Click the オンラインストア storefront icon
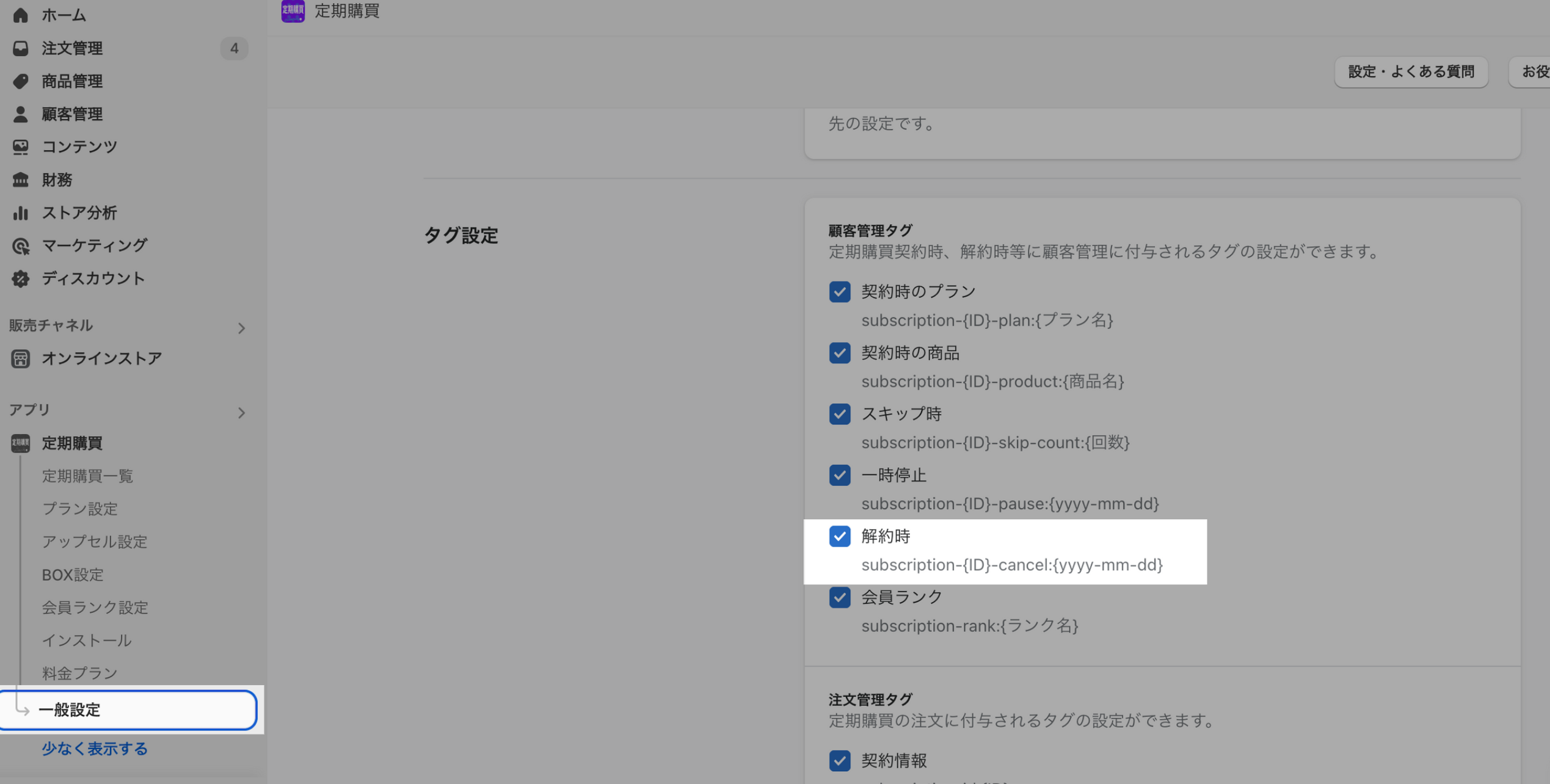The width and height of the screenshot is (1550, 784). pos(20,358)
